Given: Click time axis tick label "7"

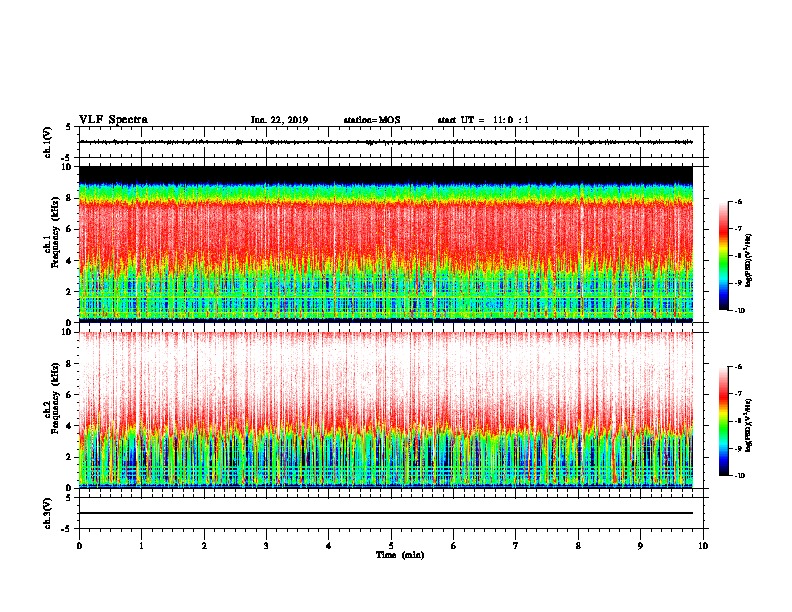Looking at the screenshot, I should [x=516, y=546].
